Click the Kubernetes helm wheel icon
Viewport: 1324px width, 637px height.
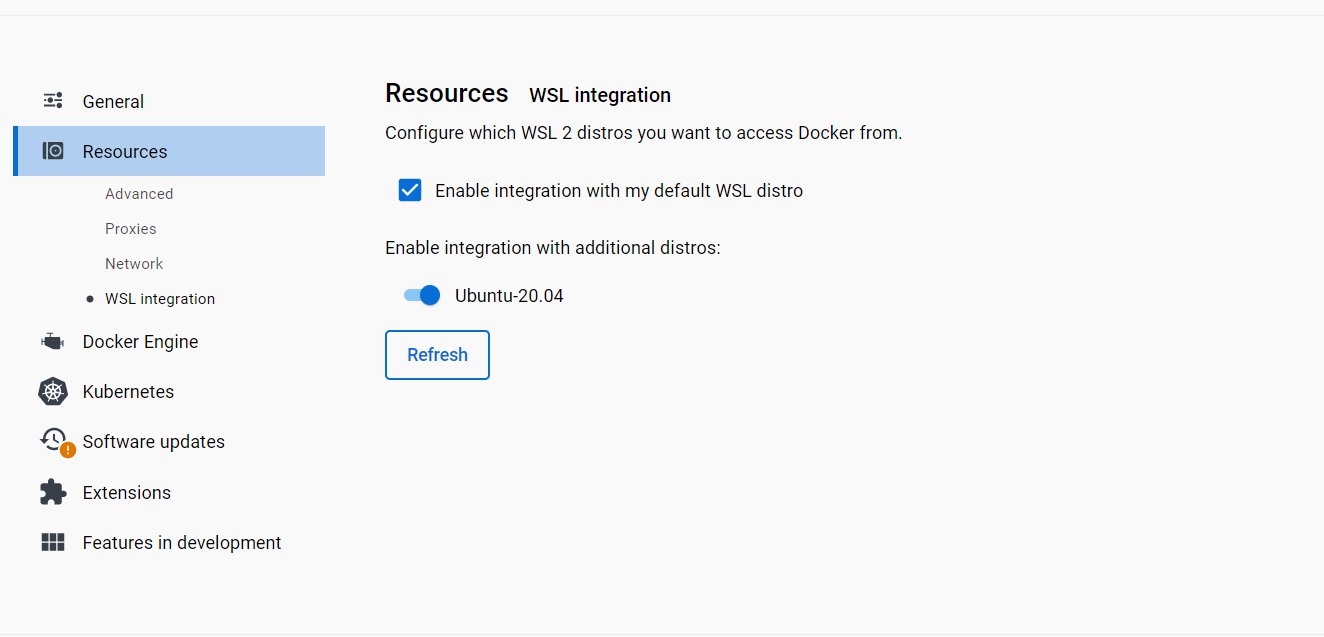point(53,392)
